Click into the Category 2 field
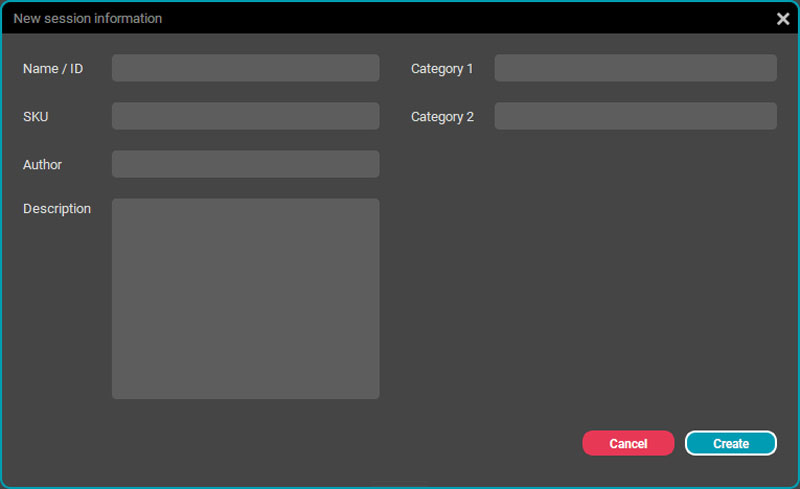This screenshot has width=800, height=489. 635,116
